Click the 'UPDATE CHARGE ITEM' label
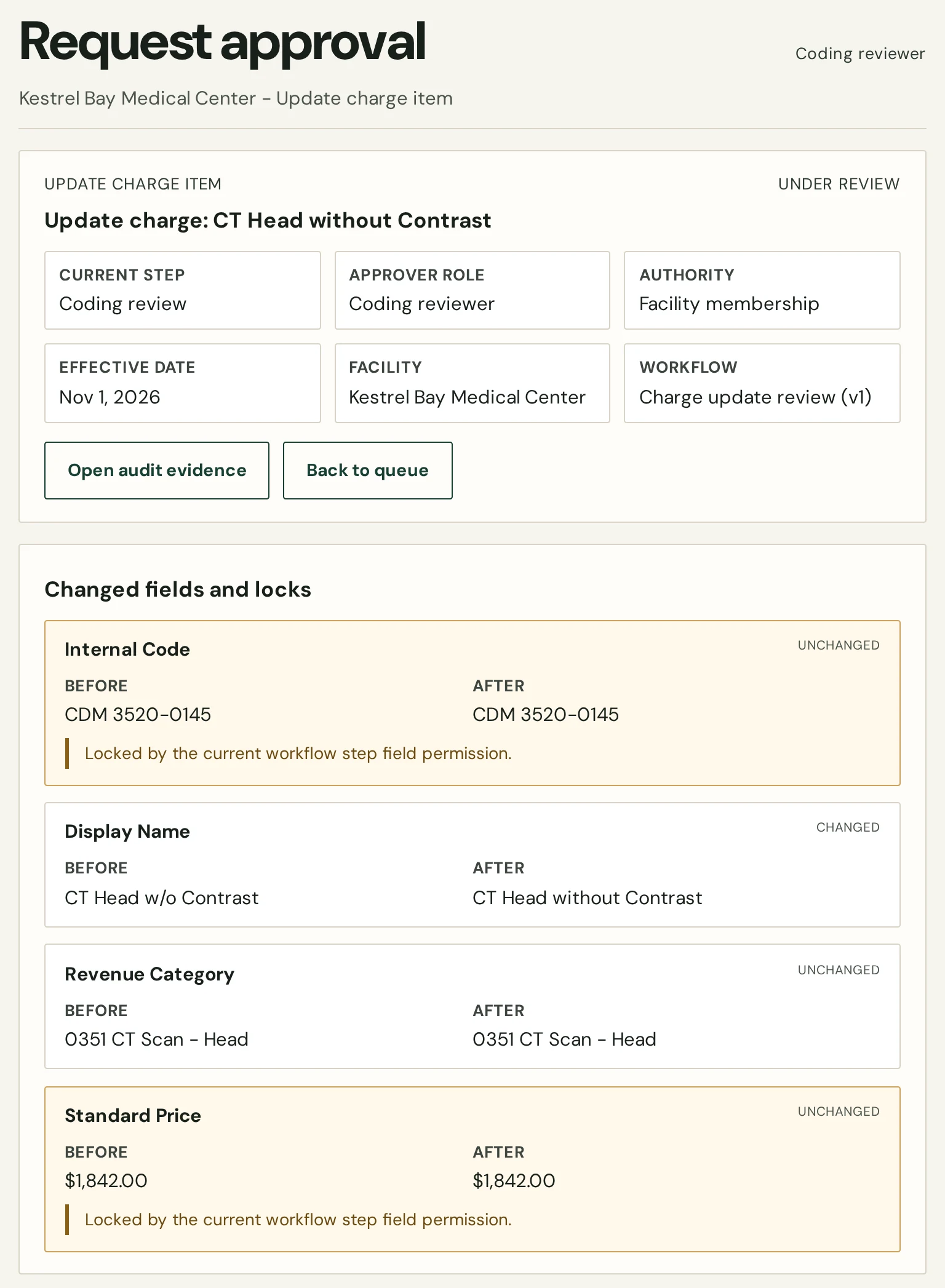Image resolution: width=945 pixels, height=1288 pixels. pos(133,184)
